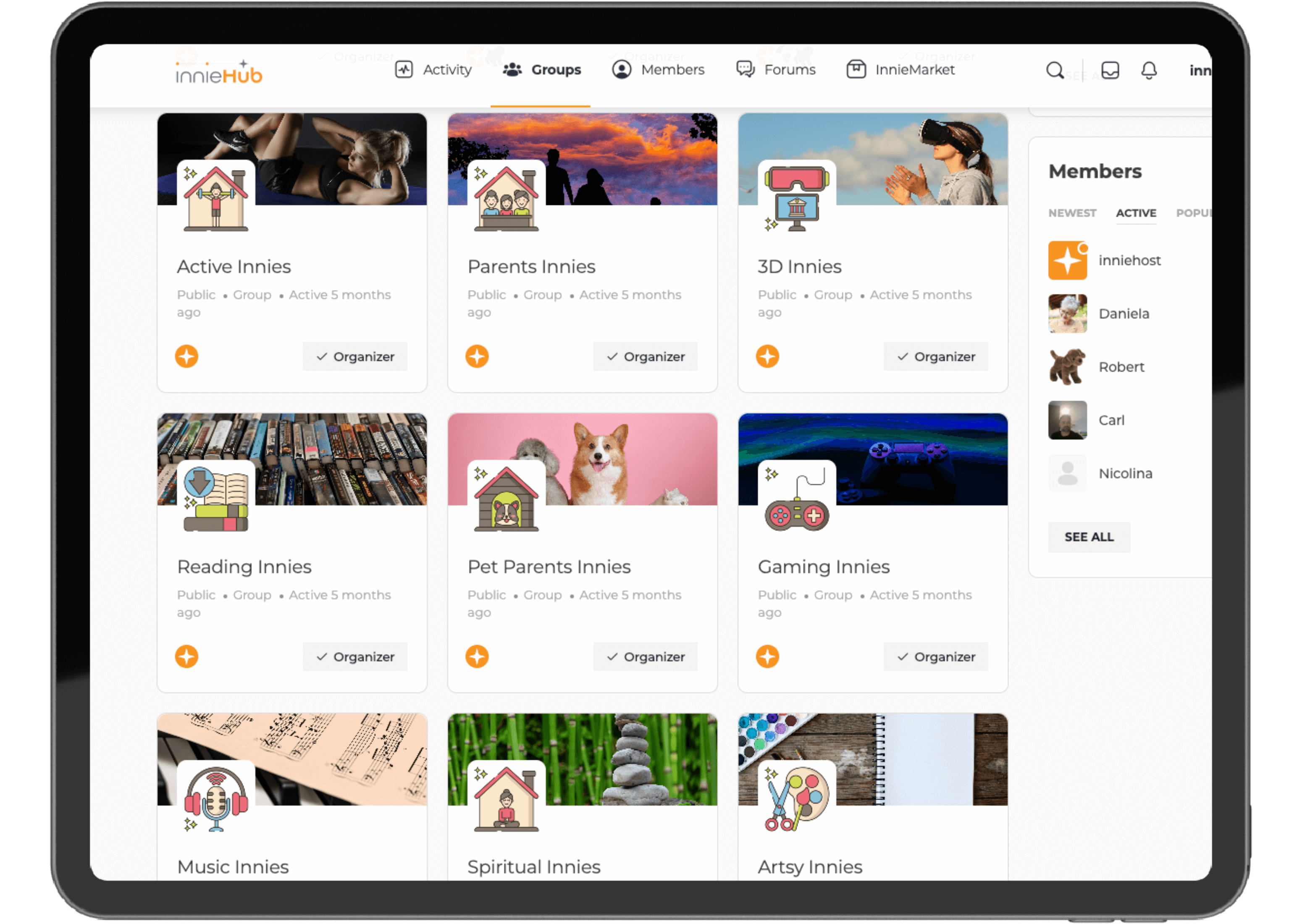Open the InnieMarket menu item
Screen dimensions: 1302x924
[x=900, y=69]
